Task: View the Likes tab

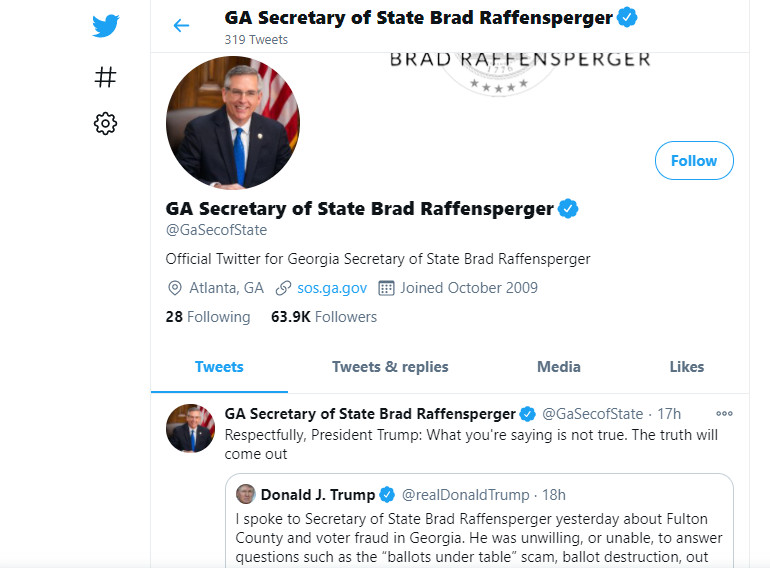Action: point(686,367)
